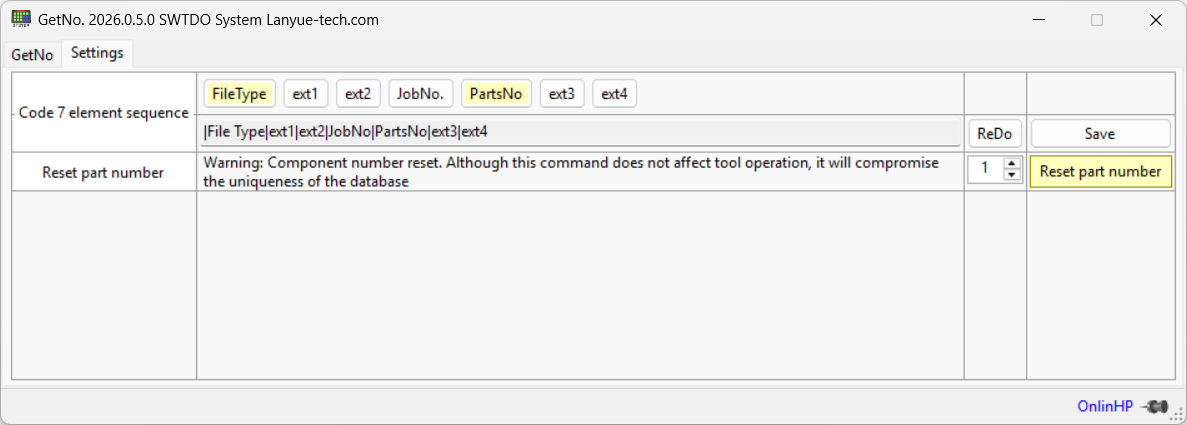Increase part number with spinner up arrow

point(1011,165)
